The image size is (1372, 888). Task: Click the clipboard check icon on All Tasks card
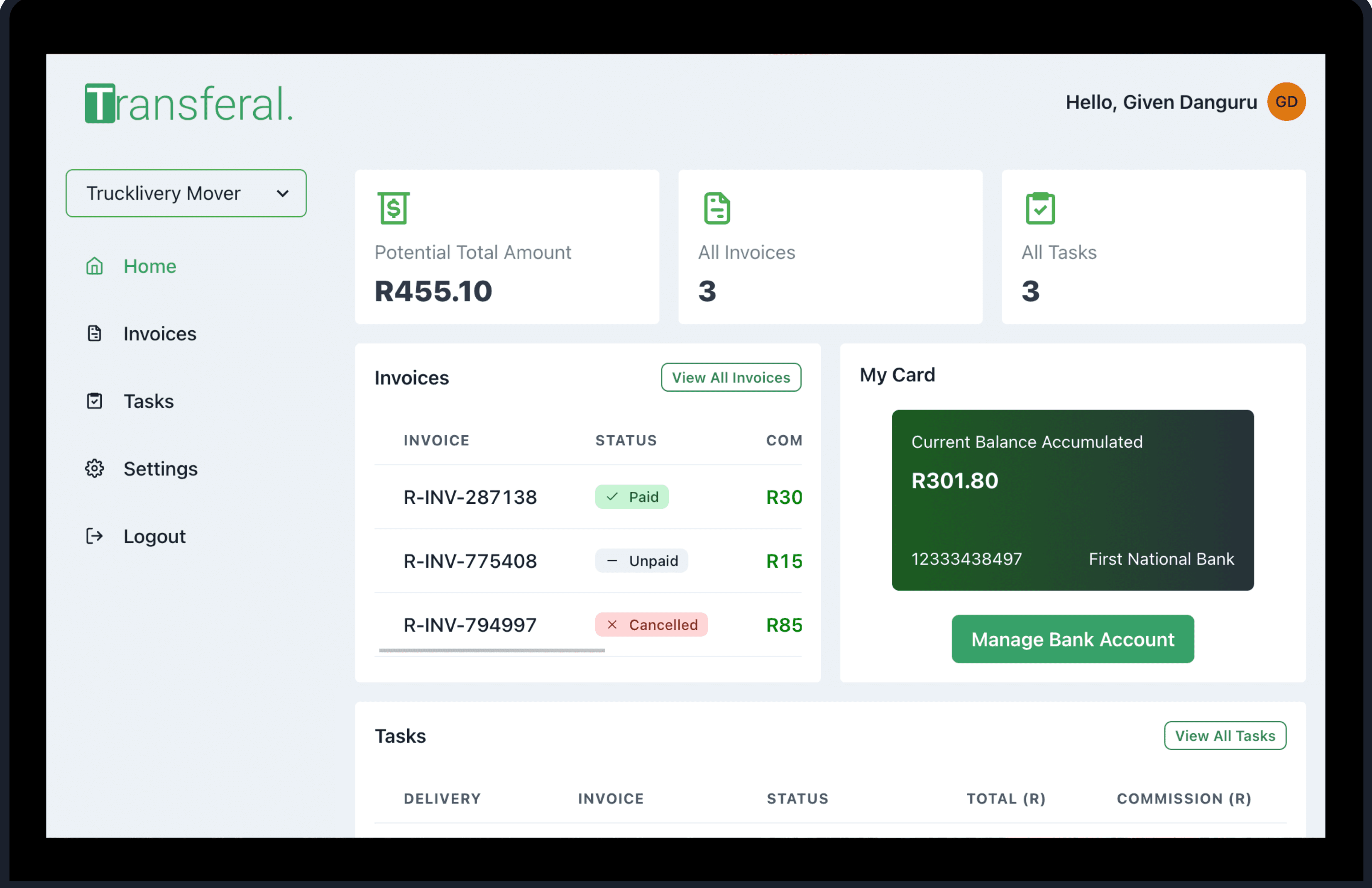[1040, 208]
